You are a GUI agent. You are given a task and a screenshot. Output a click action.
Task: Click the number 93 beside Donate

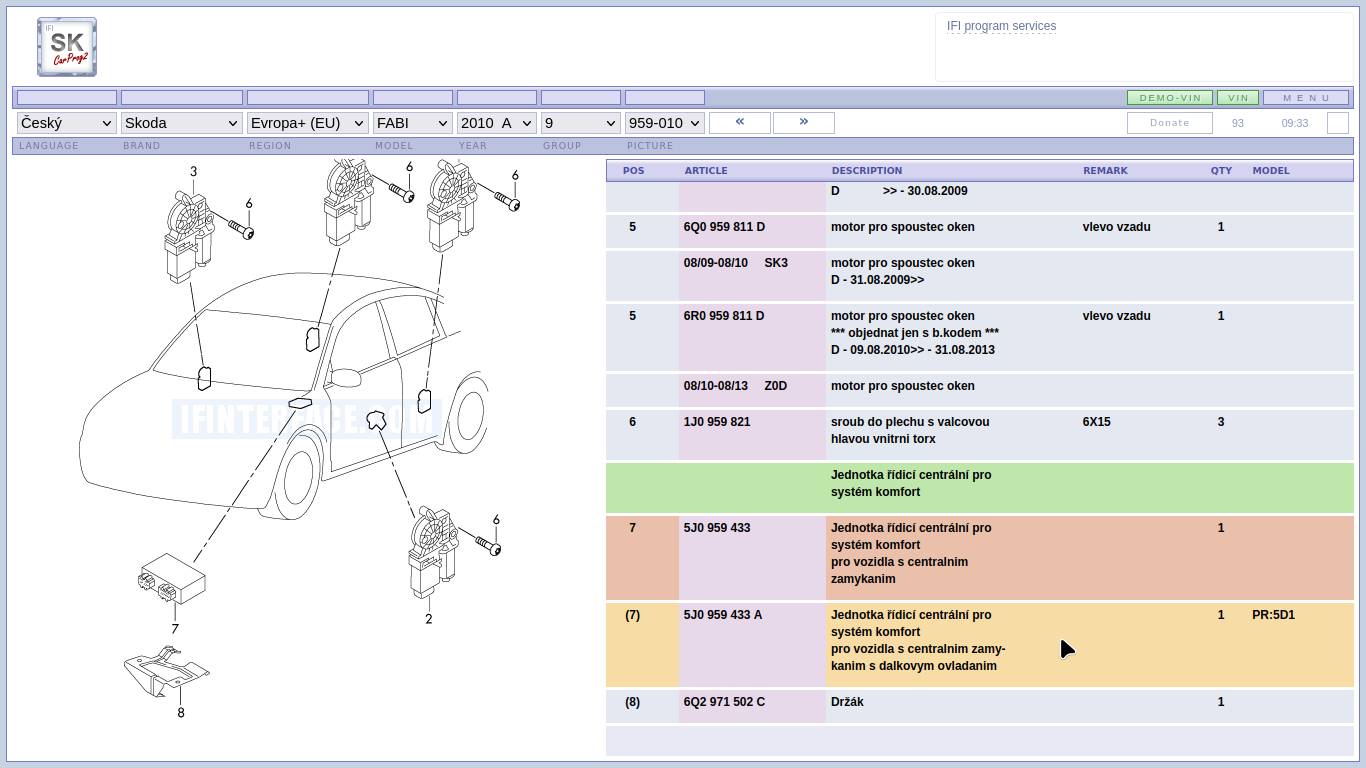tap(1238, 123)
